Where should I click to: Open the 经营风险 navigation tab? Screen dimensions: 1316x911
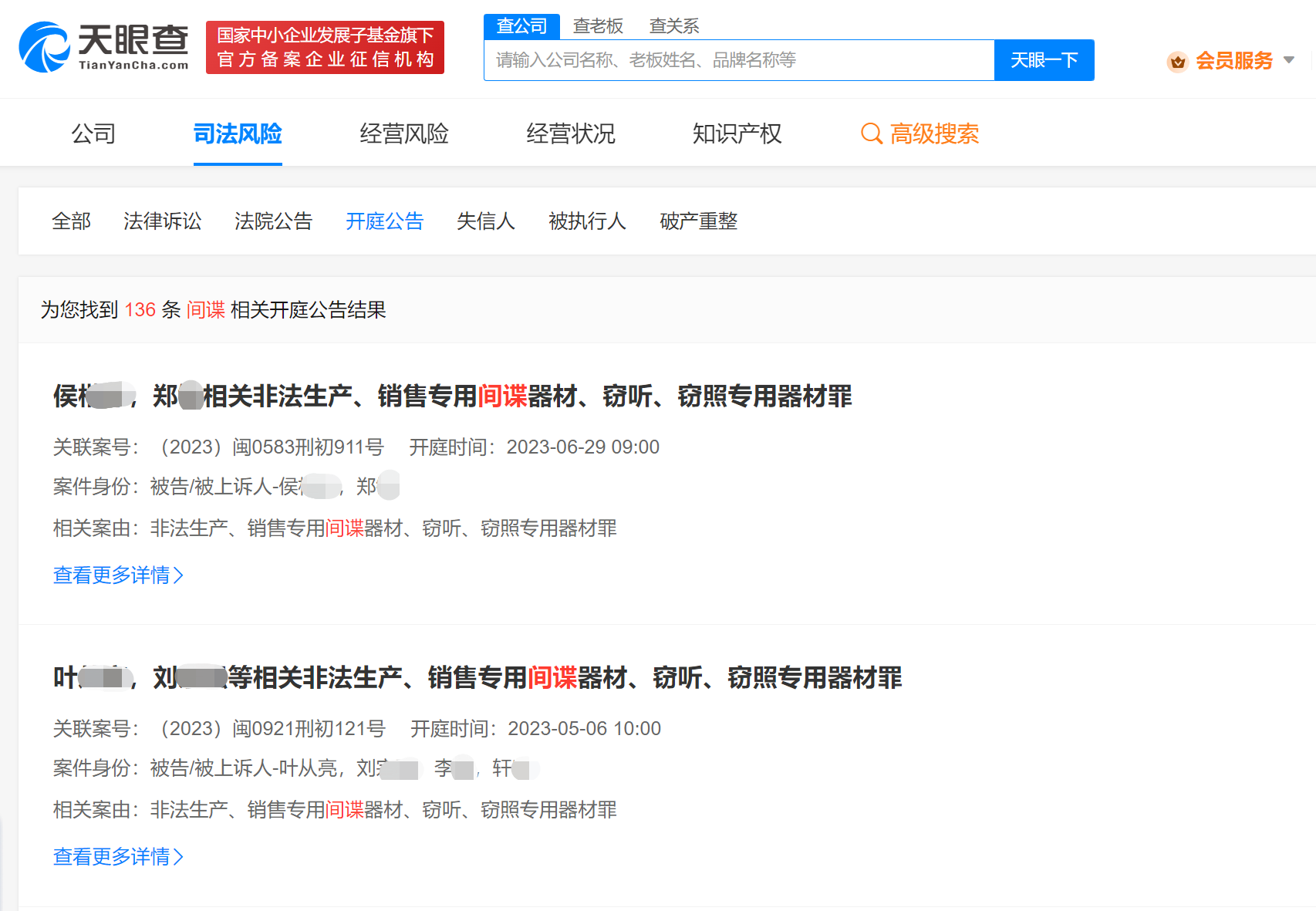pos(404,133)
